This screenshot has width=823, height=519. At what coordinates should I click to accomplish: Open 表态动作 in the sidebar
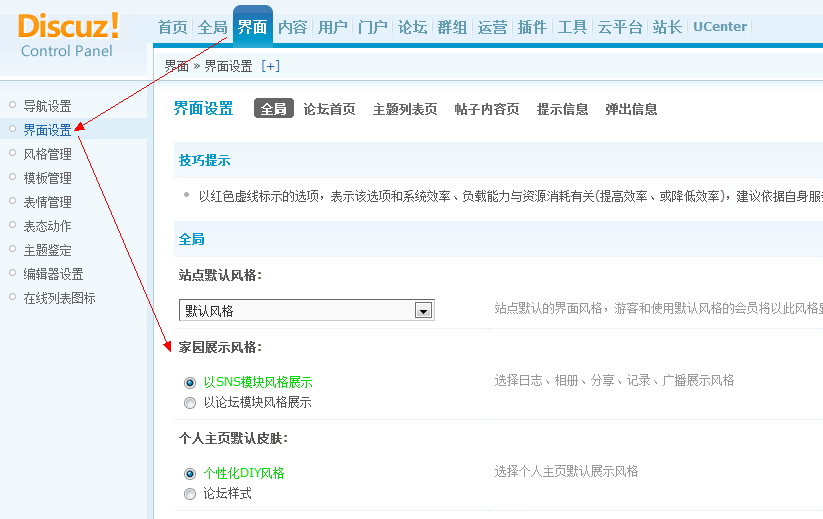coord(48,226)
